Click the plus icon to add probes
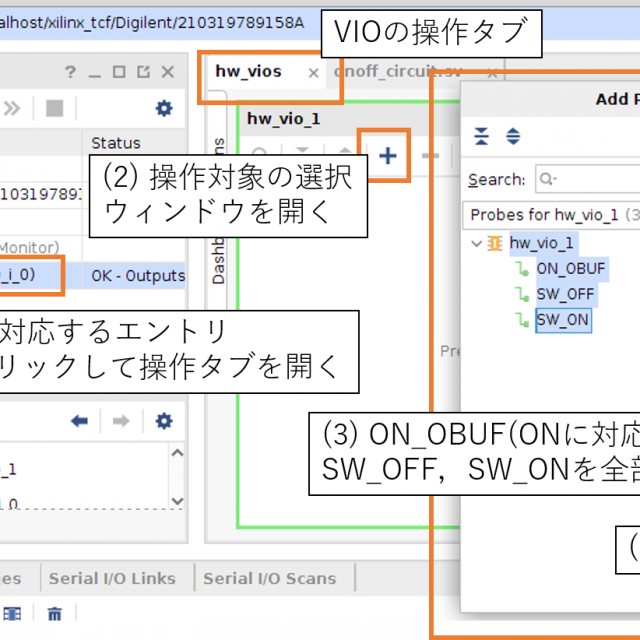The height and width of the screenshot is (640, 640). (387, 156)
